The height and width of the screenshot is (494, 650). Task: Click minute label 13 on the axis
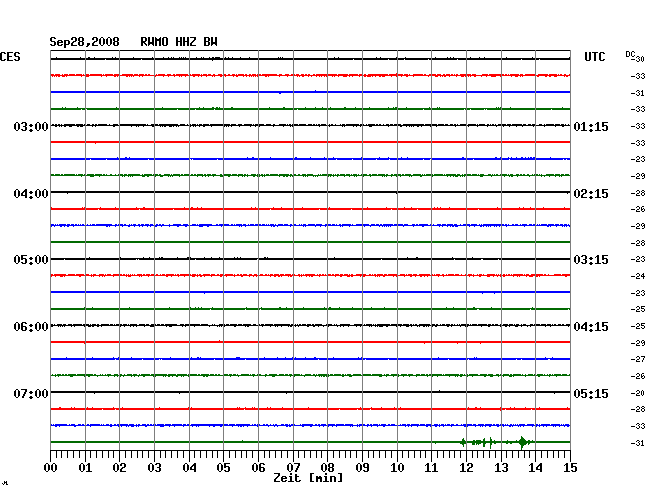pyautogui.click(x=501, y=467)
